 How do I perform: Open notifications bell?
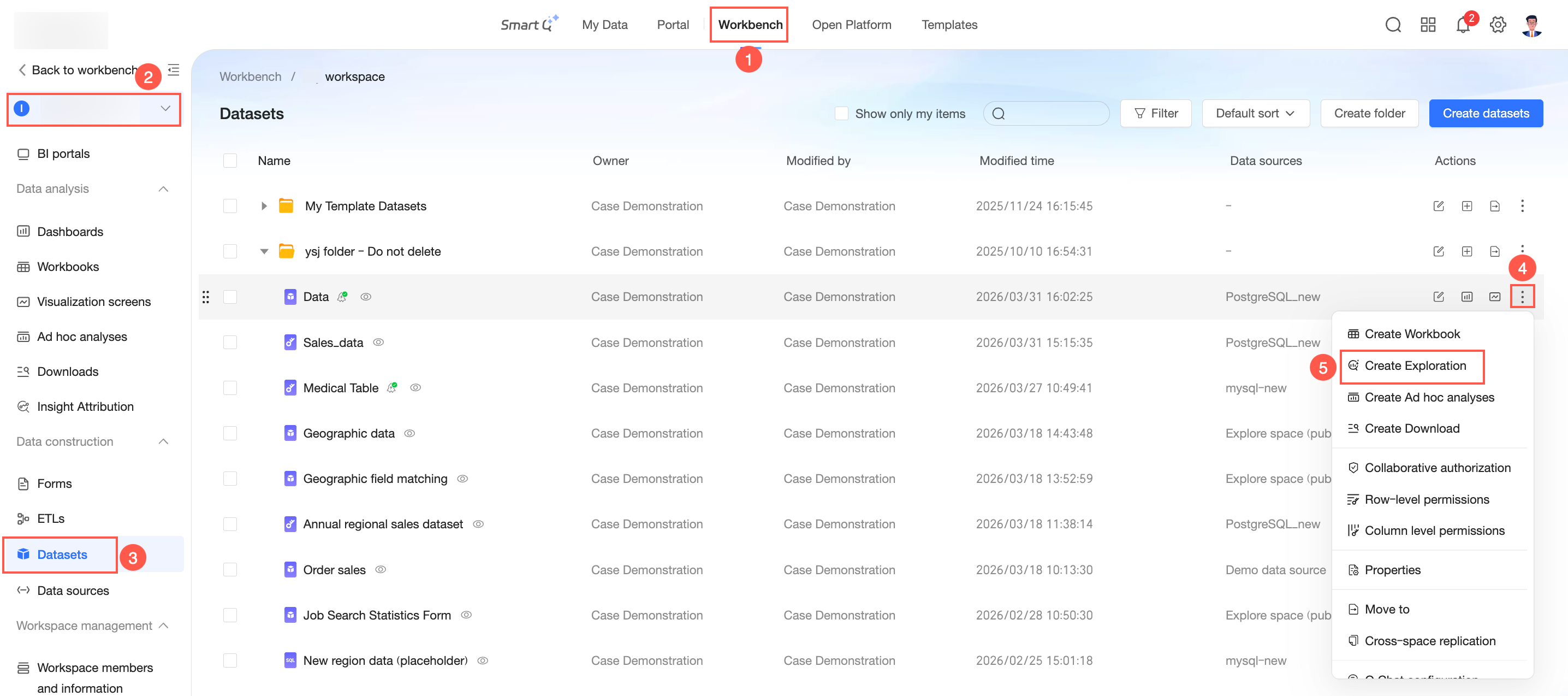(1463, 25)
